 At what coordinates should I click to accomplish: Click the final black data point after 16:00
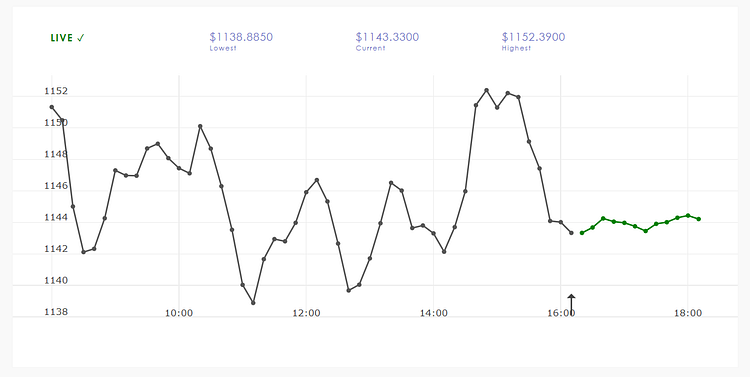tap(571, 233)
